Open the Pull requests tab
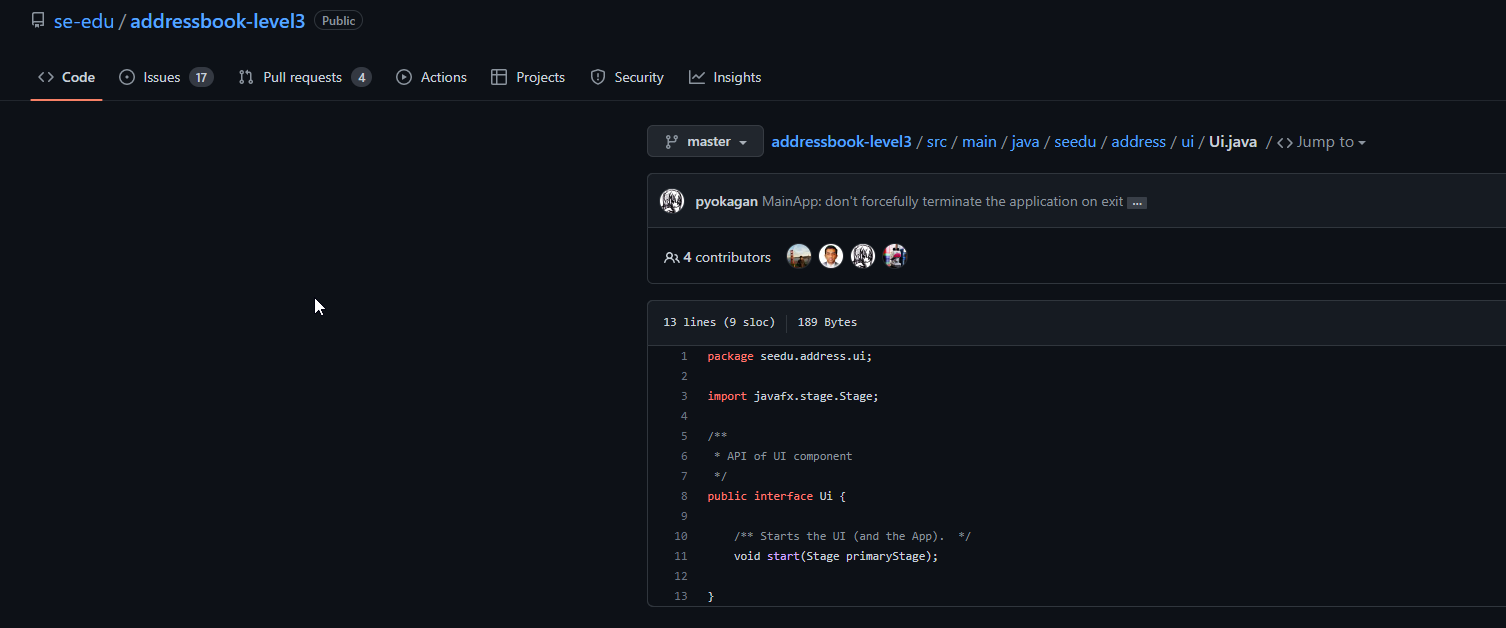The height and width of the screenshot is (628, 1506). pos(304,77)
